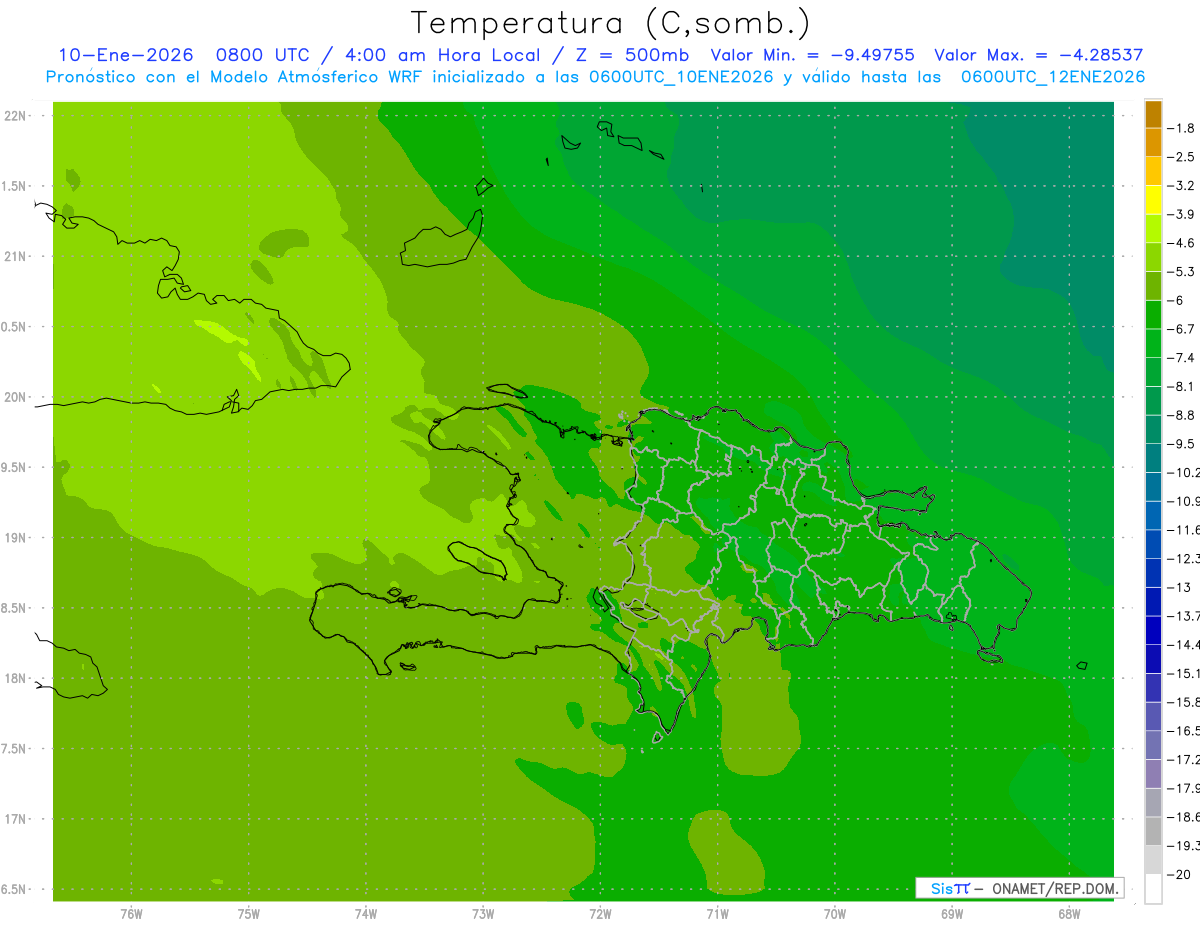Click the '18N' latitude label
The width and height of the screenshot is (1200, 927).
(15, 678)
